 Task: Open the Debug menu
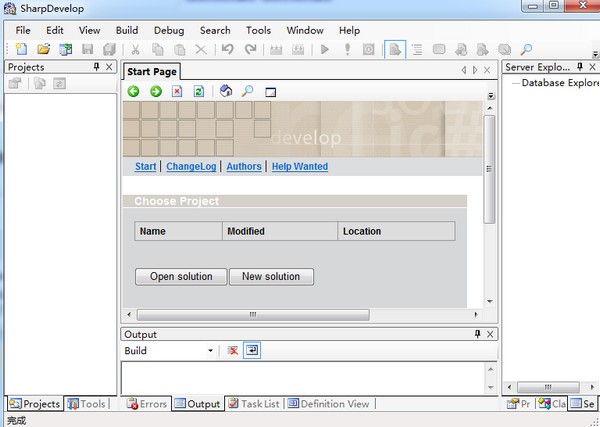(169, 30)
